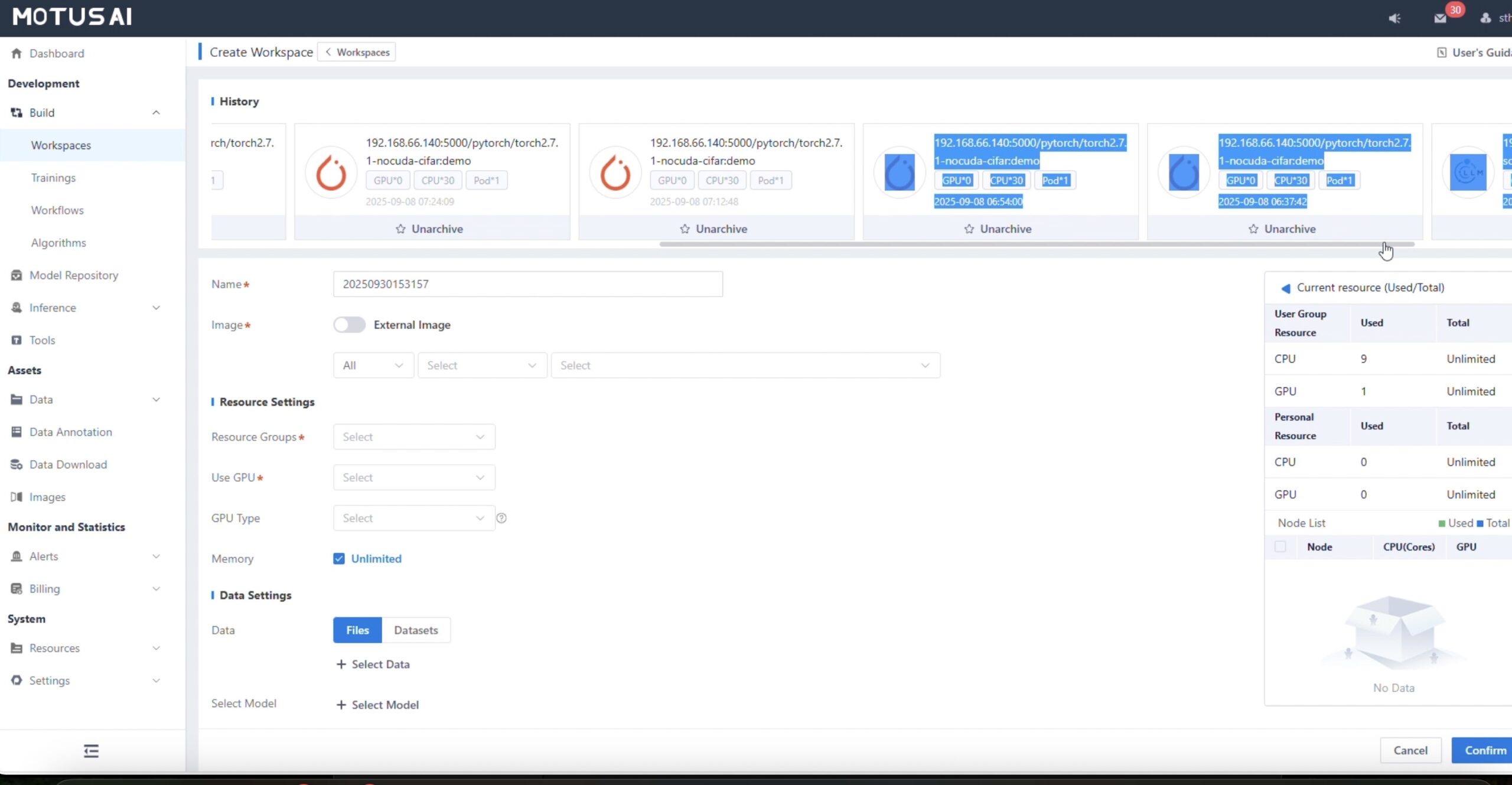Image resolution: width=1512 pixels, height=785 pixels.
Task: Click the Confirm button
Action: [1485, 750]
